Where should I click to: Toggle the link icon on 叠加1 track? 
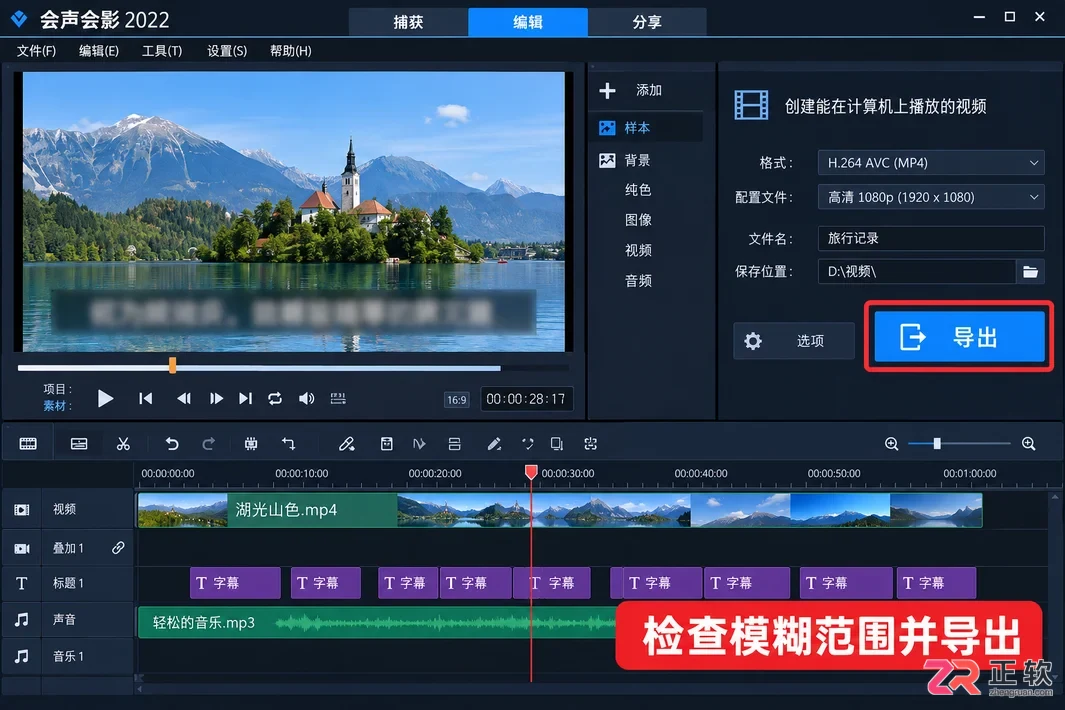[x=118, y=548]
